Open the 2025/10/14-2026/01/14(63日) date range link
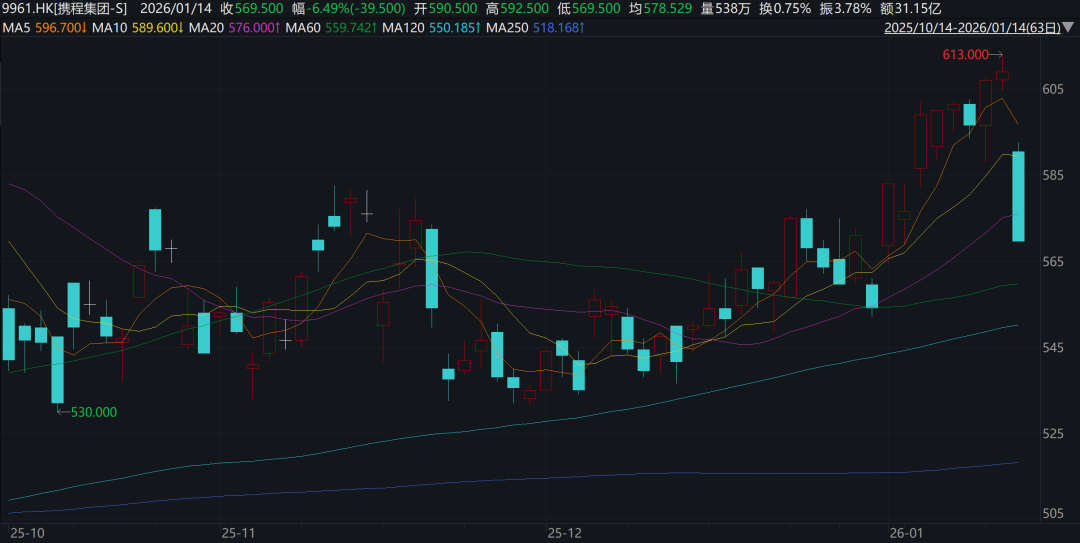This screenshot has width=1080, height=543. tap(973, 28)
